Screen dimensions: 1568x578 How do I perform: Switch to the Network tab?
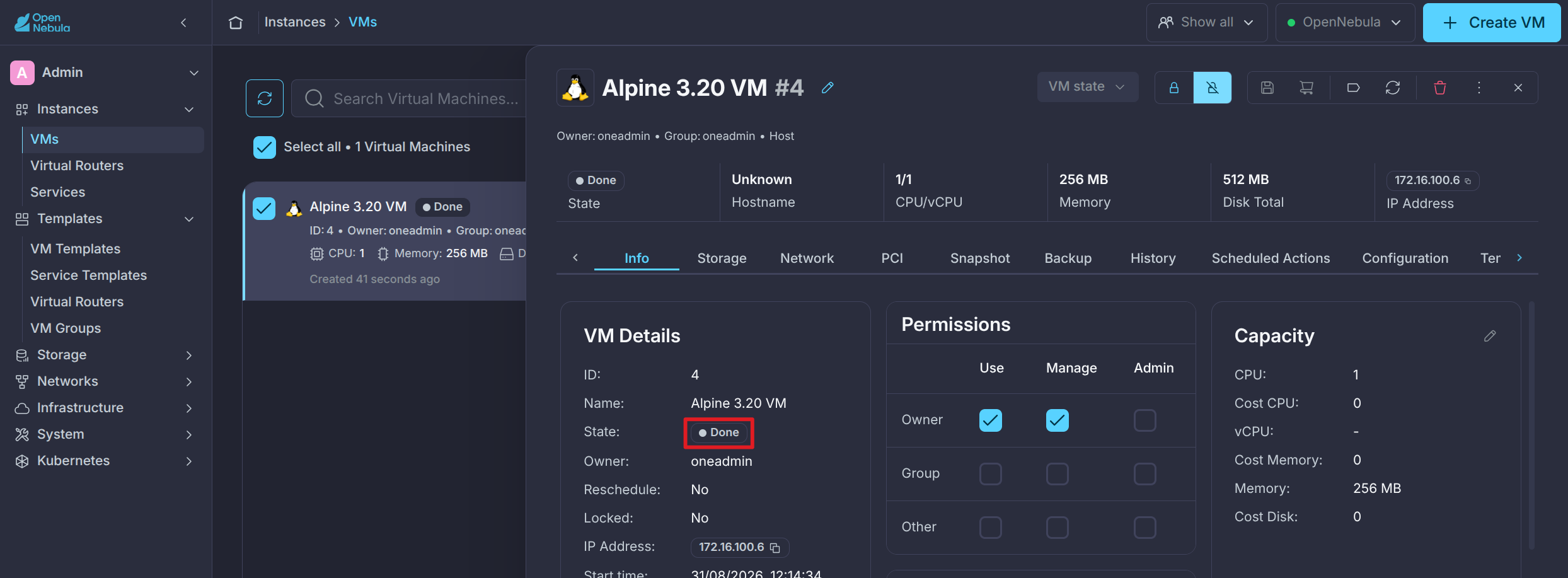(807, 258)
